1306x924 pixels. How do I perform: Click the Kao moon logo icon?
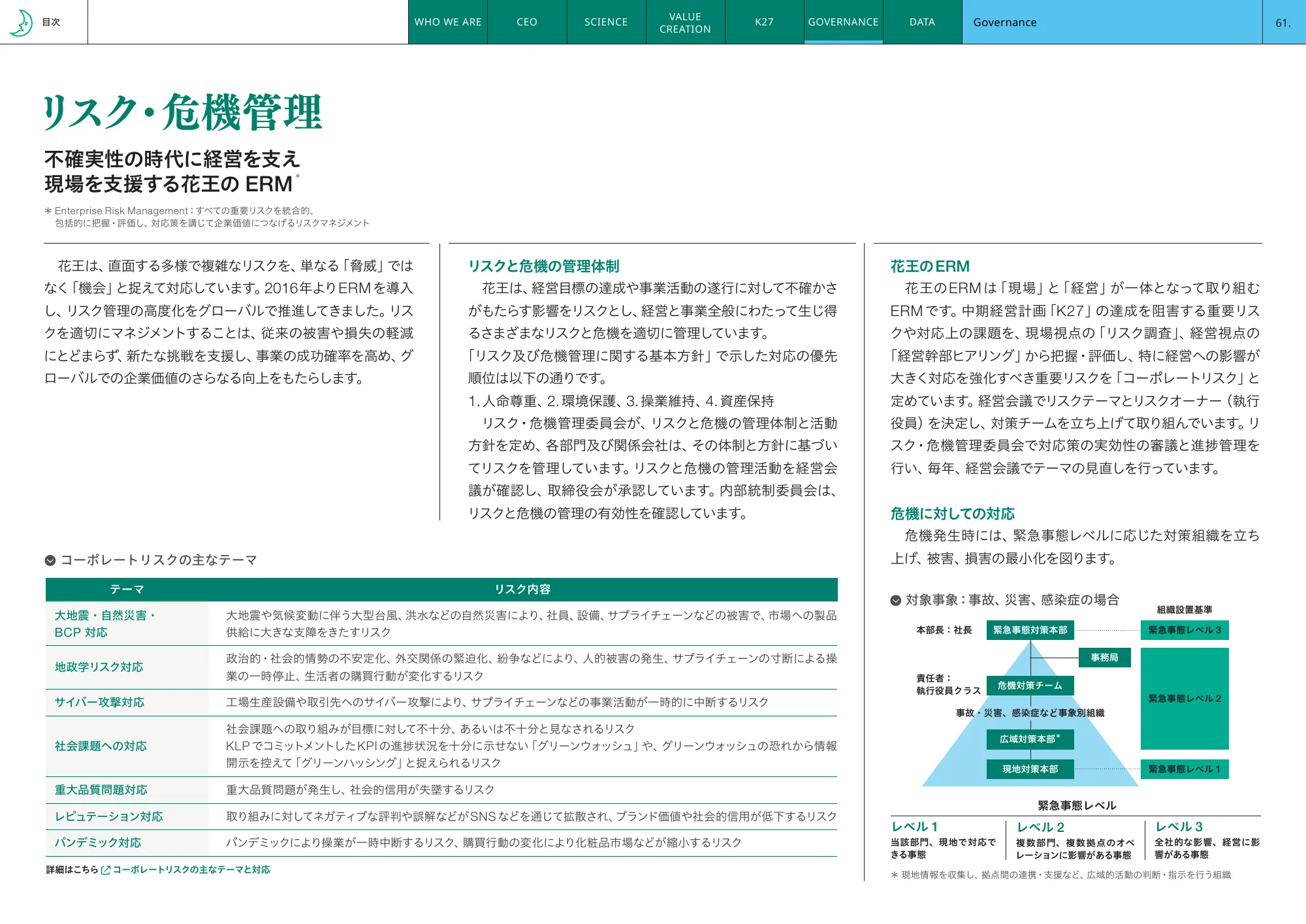pos(21,22)
